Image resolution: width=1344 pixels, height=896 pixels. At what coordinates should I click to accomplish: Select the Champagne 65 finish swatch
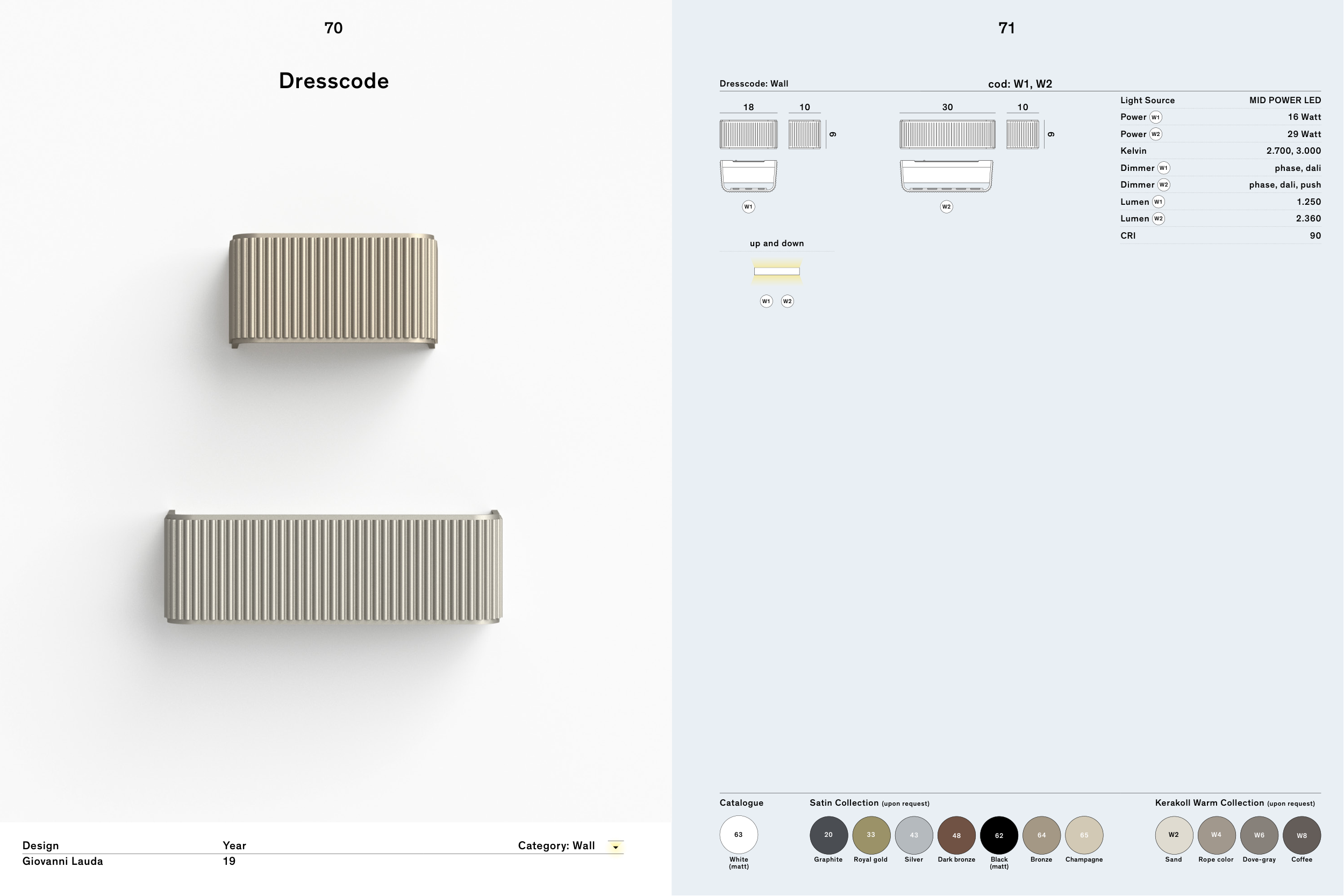pos(1084,835)
